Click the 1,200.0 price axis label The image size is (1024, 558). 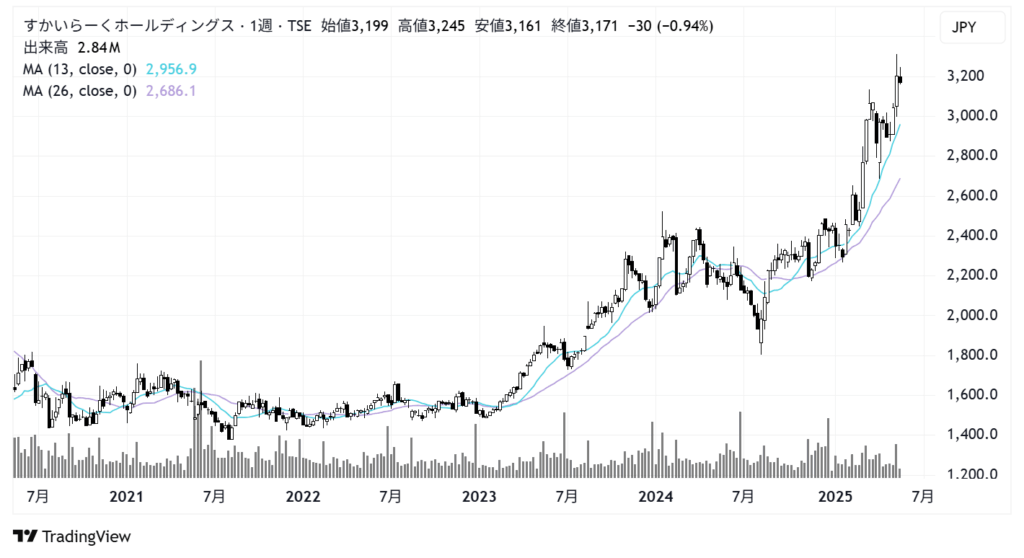click(972, 474)
